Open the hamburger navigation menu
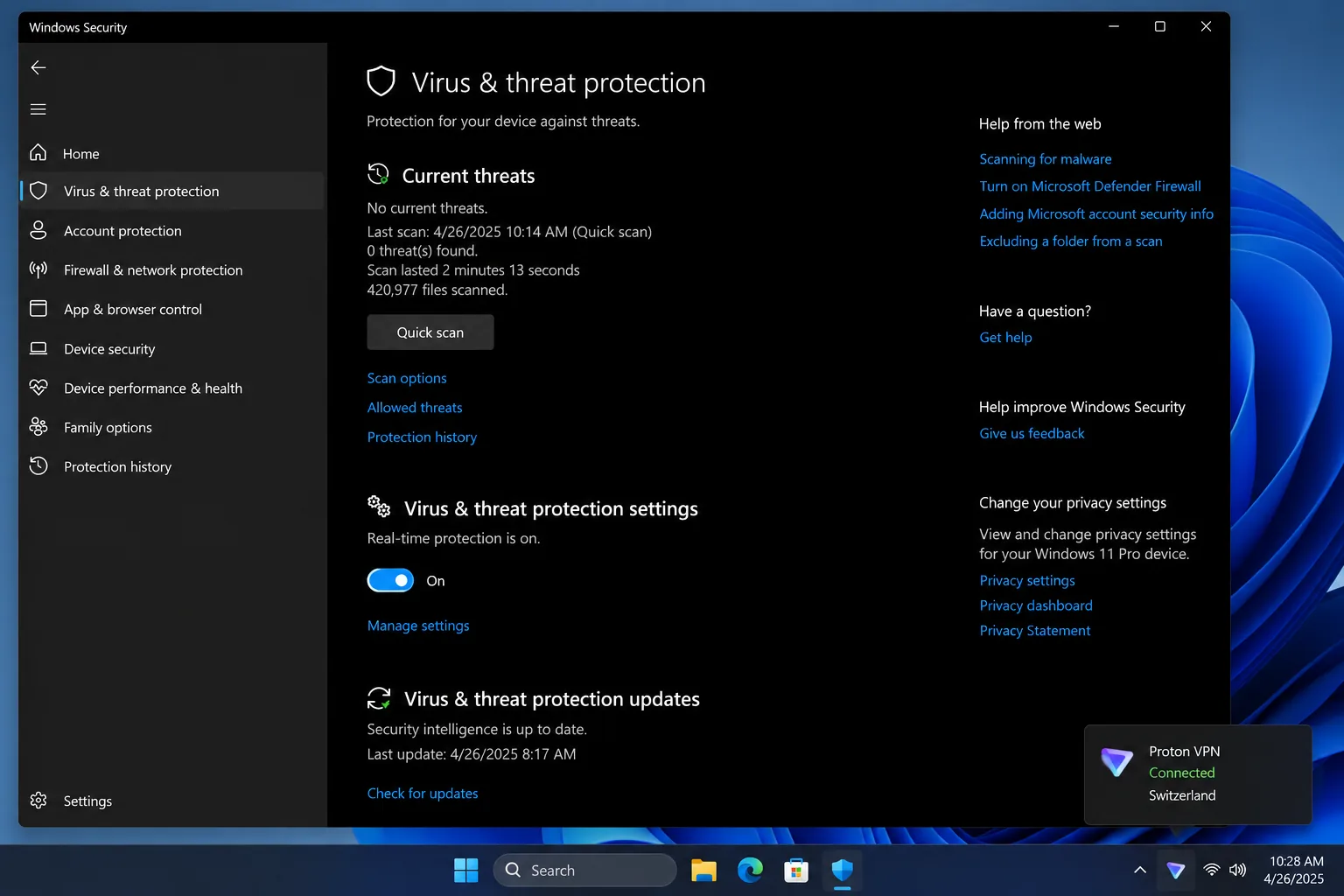Screen dimensions: 1344x896 point(38,109)
